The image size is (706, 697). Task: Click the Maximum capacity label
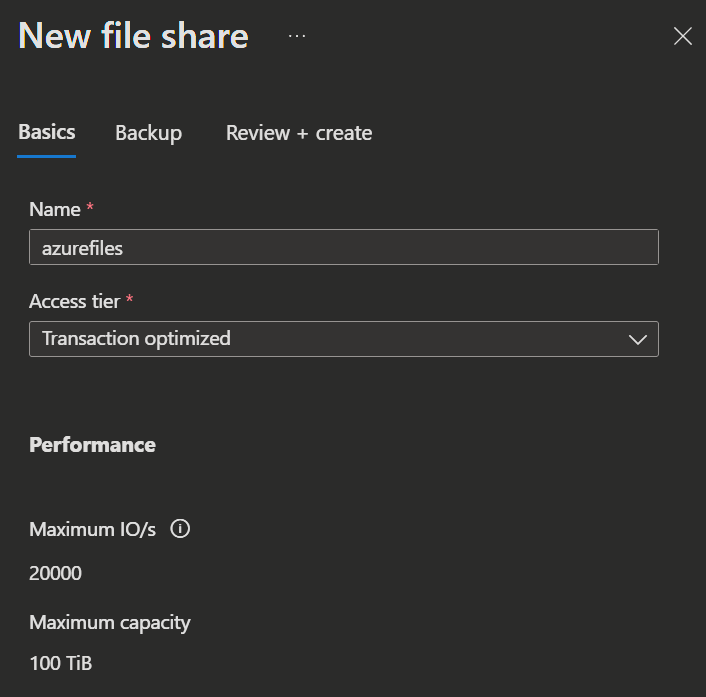click(110, 623)
